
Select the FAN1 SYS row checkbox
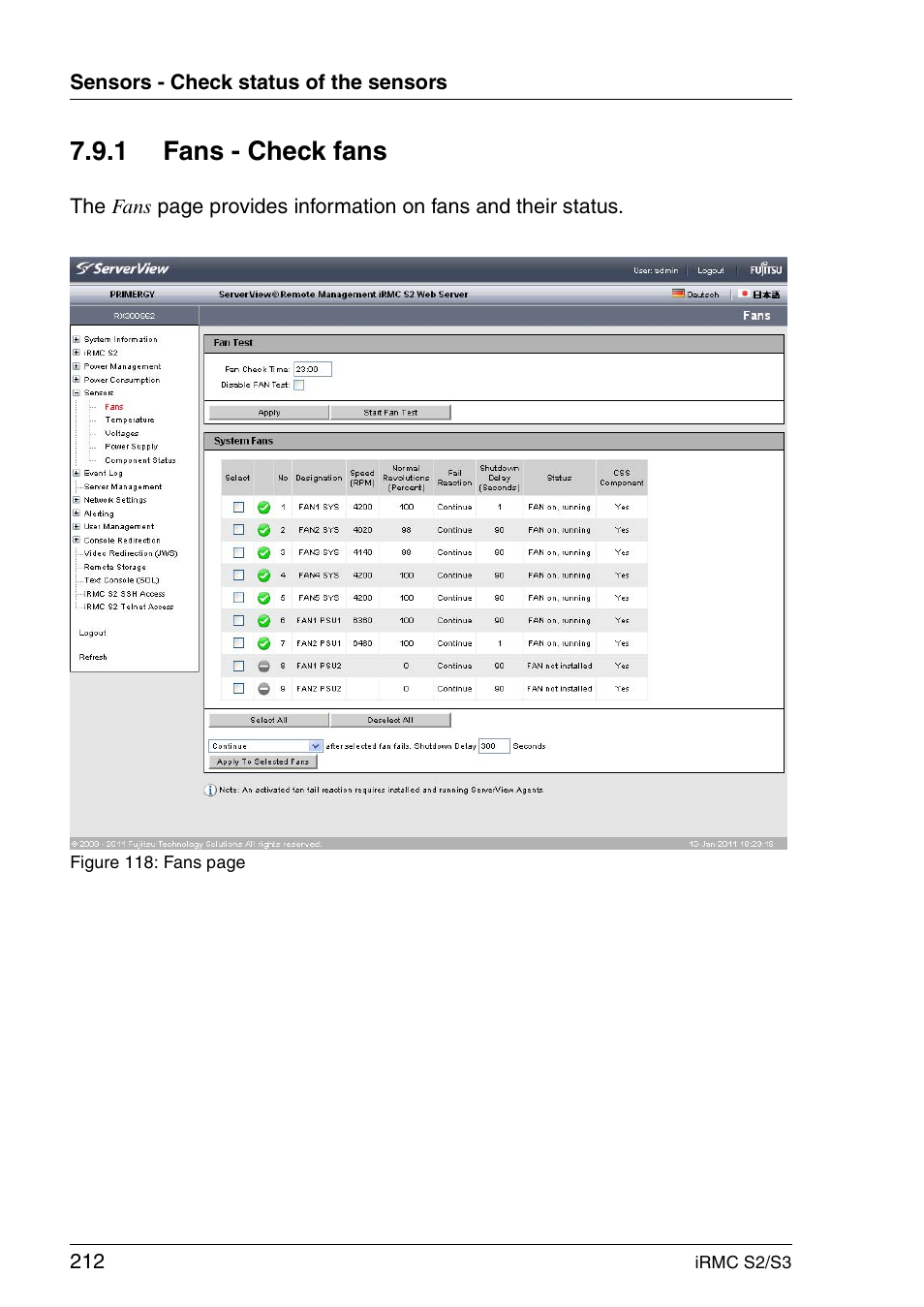238,507
